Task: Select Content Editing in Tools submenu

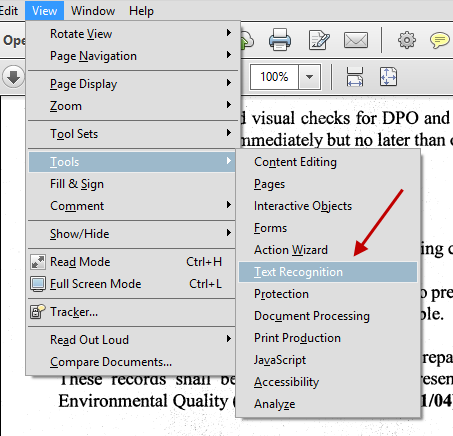Action: (x=328, y=162)
